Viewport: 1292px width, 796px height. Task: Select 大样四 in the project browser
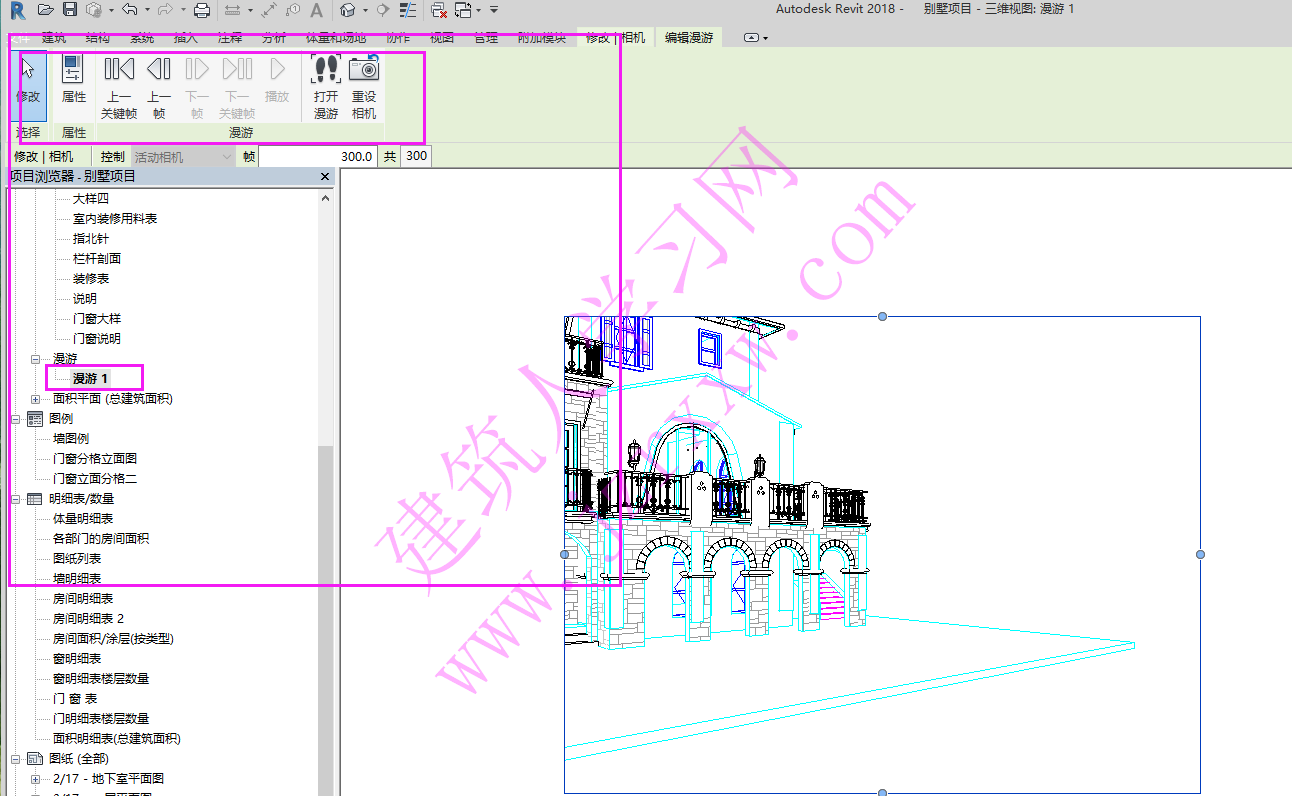tap(91, 198)
